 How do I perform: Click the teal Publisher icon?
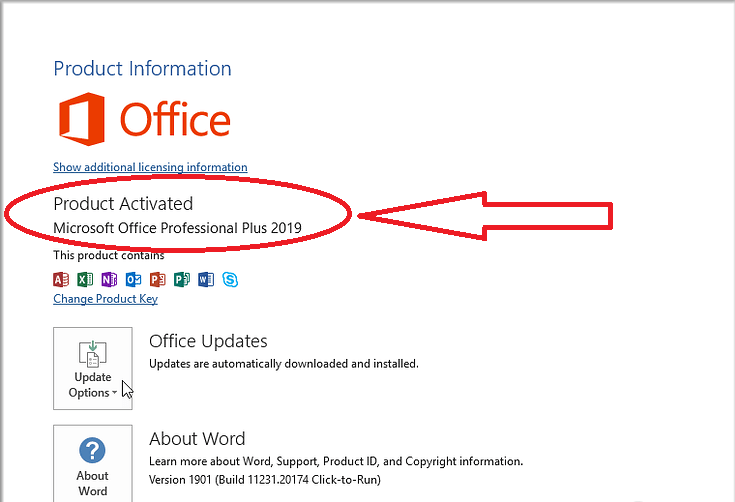coord(182,280)
